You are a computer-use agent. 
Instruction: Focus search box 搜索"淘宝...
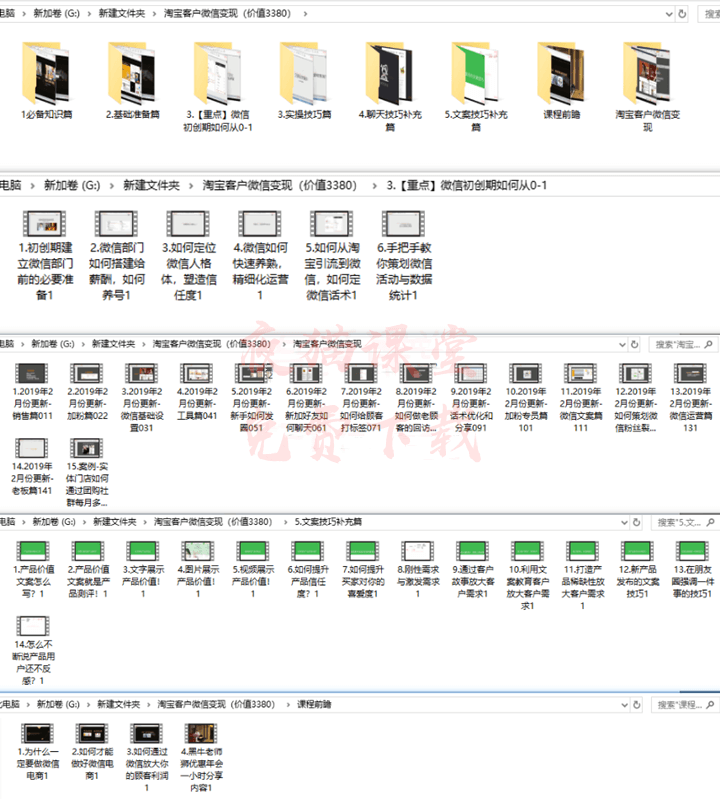[683, 344]
